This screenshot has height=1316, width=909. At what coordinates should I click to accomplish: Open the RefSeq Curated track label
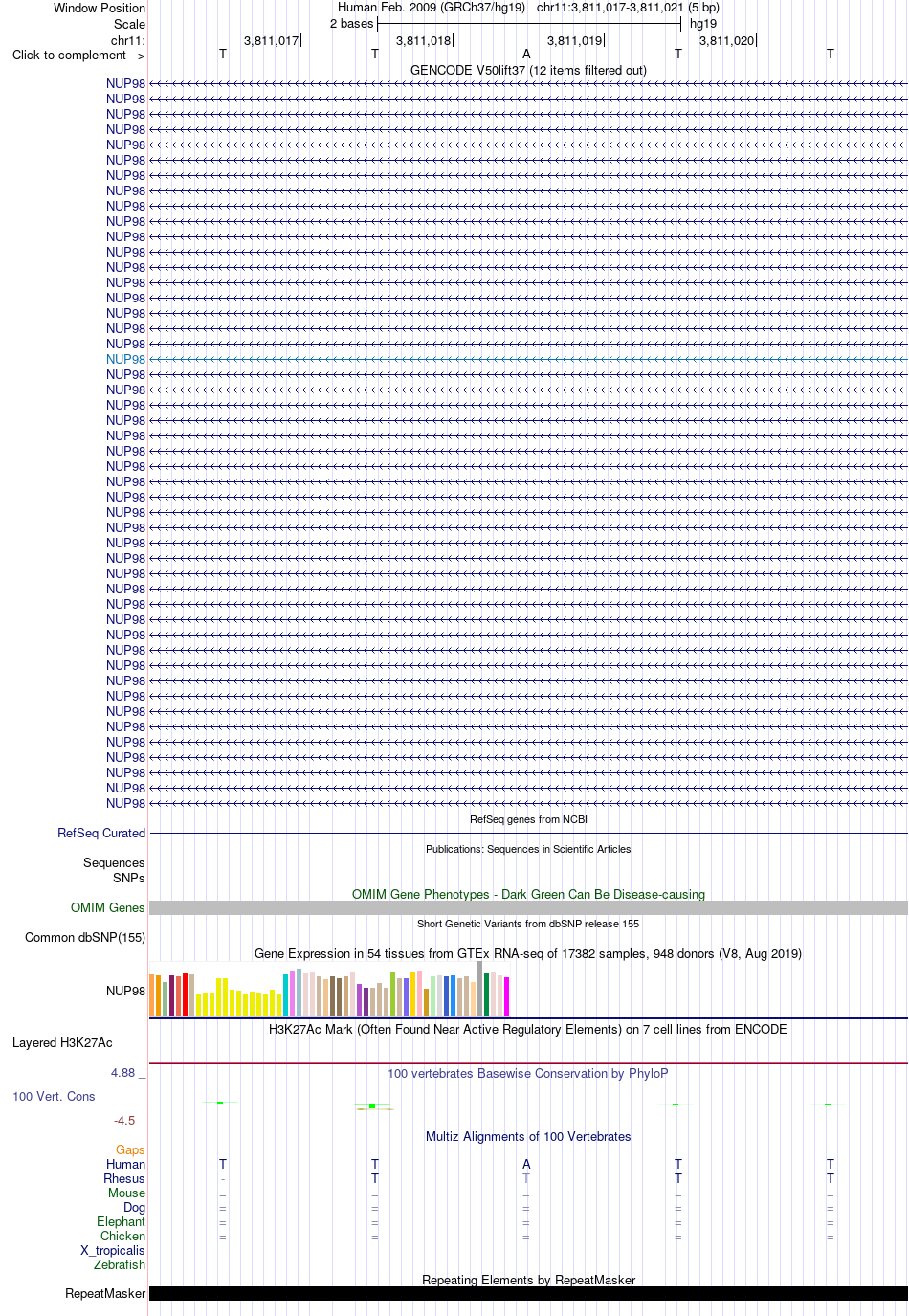tap(101, 833)
